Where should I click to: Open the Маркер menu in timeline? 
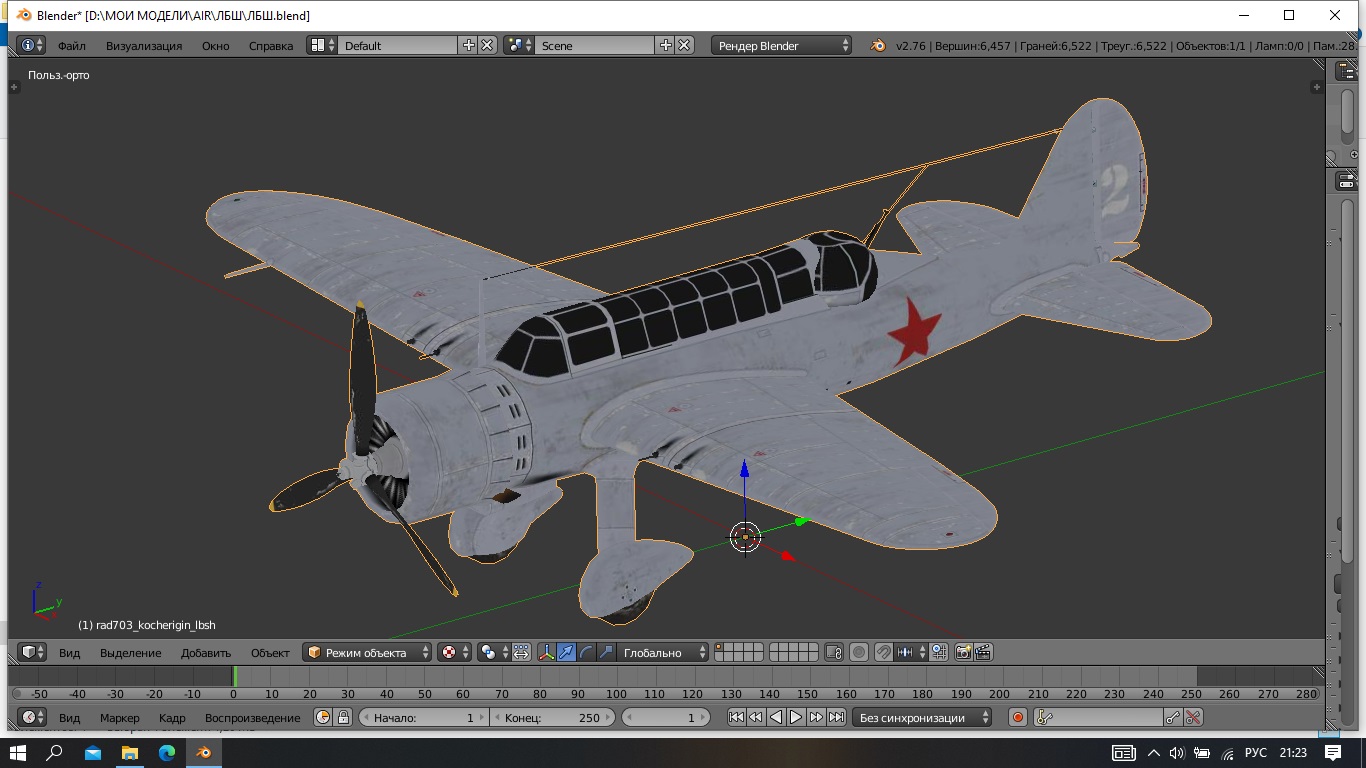click(120, 717)
